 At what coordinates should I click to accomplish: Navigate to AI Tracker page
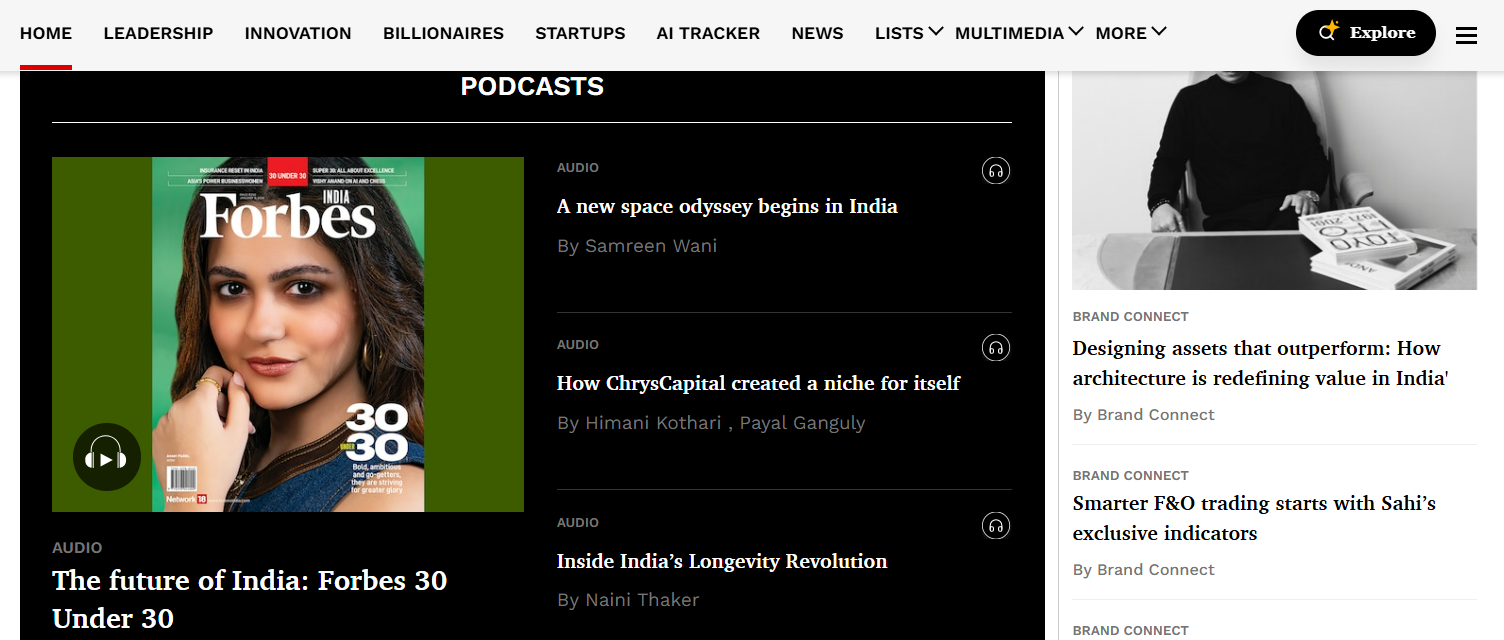[x=708, y=33]
